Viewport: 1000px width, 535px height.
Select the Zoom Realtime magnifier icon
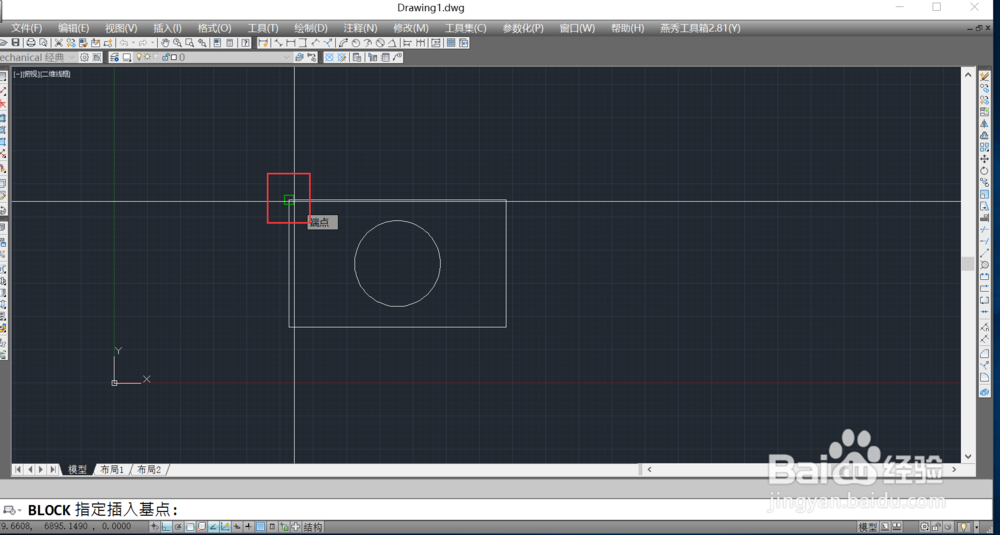[177, 43]
